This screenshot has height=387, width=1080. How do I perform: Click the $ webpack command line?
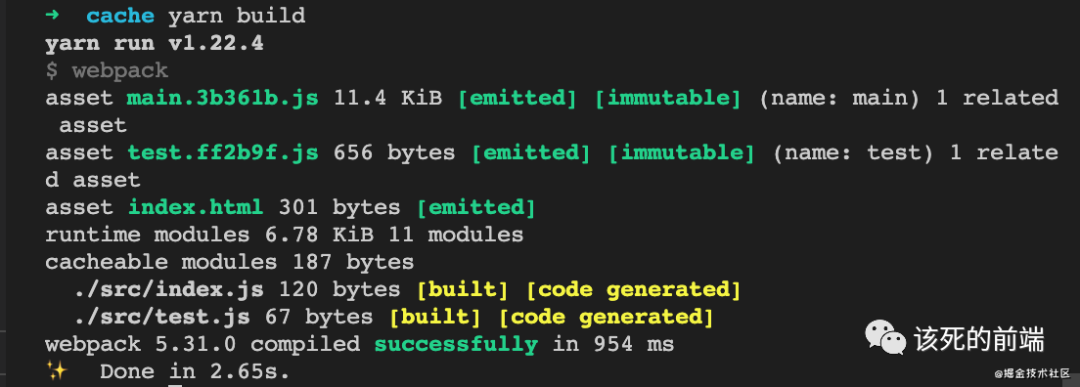click(106, 70)
